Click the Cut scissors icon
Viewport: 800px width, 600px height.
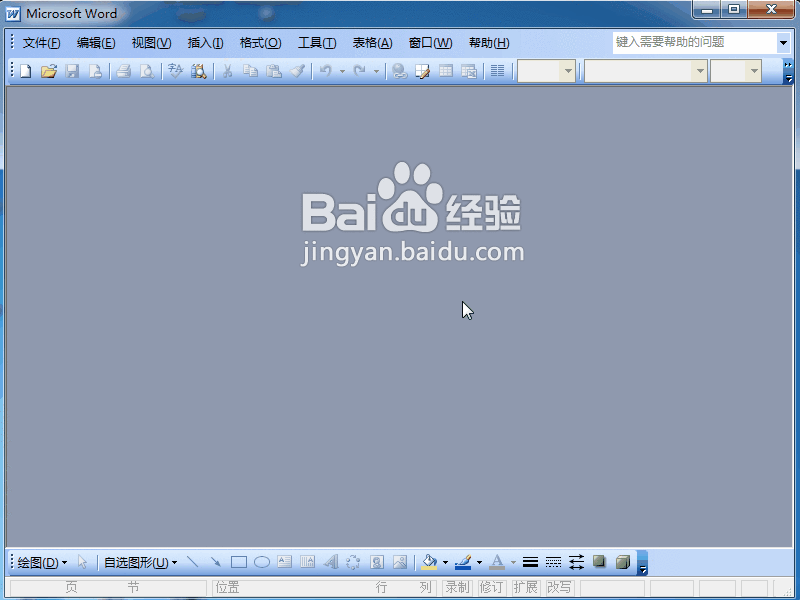pos(228,71)
